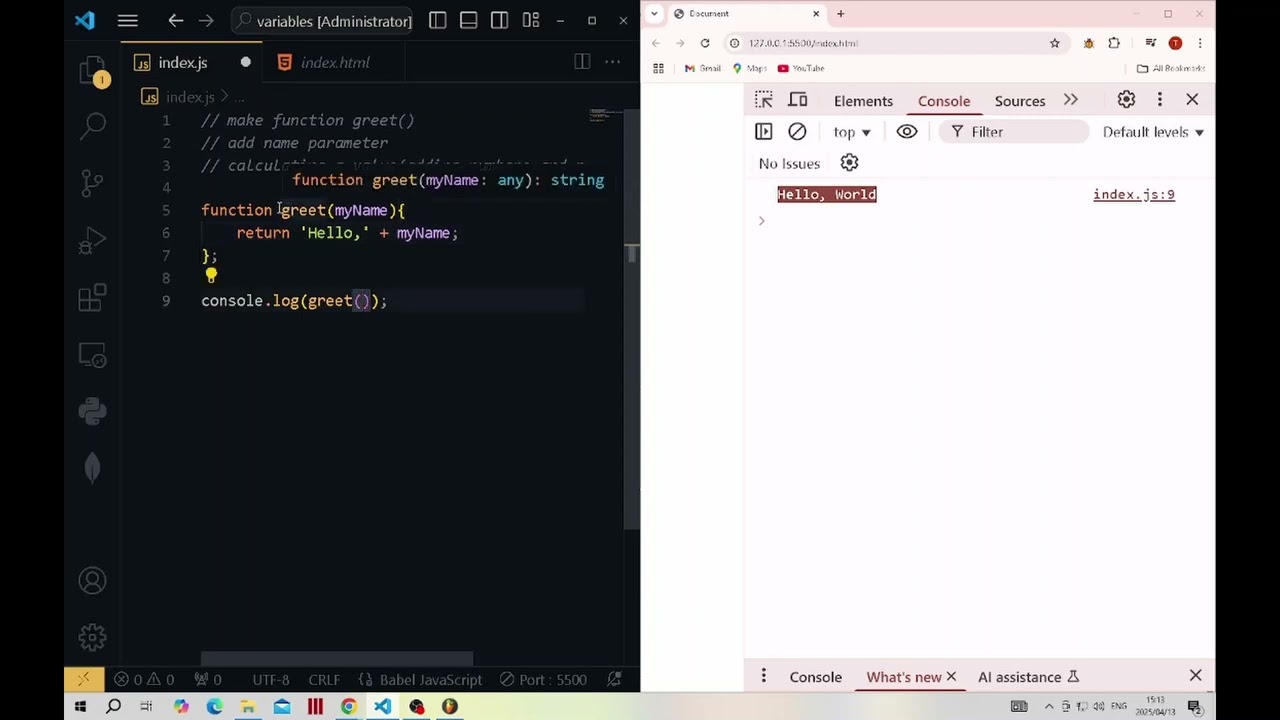Viewport: 1280px width, 720px height.
Task: Open the errors and warnings status item
Action: (x=143, y=679)
